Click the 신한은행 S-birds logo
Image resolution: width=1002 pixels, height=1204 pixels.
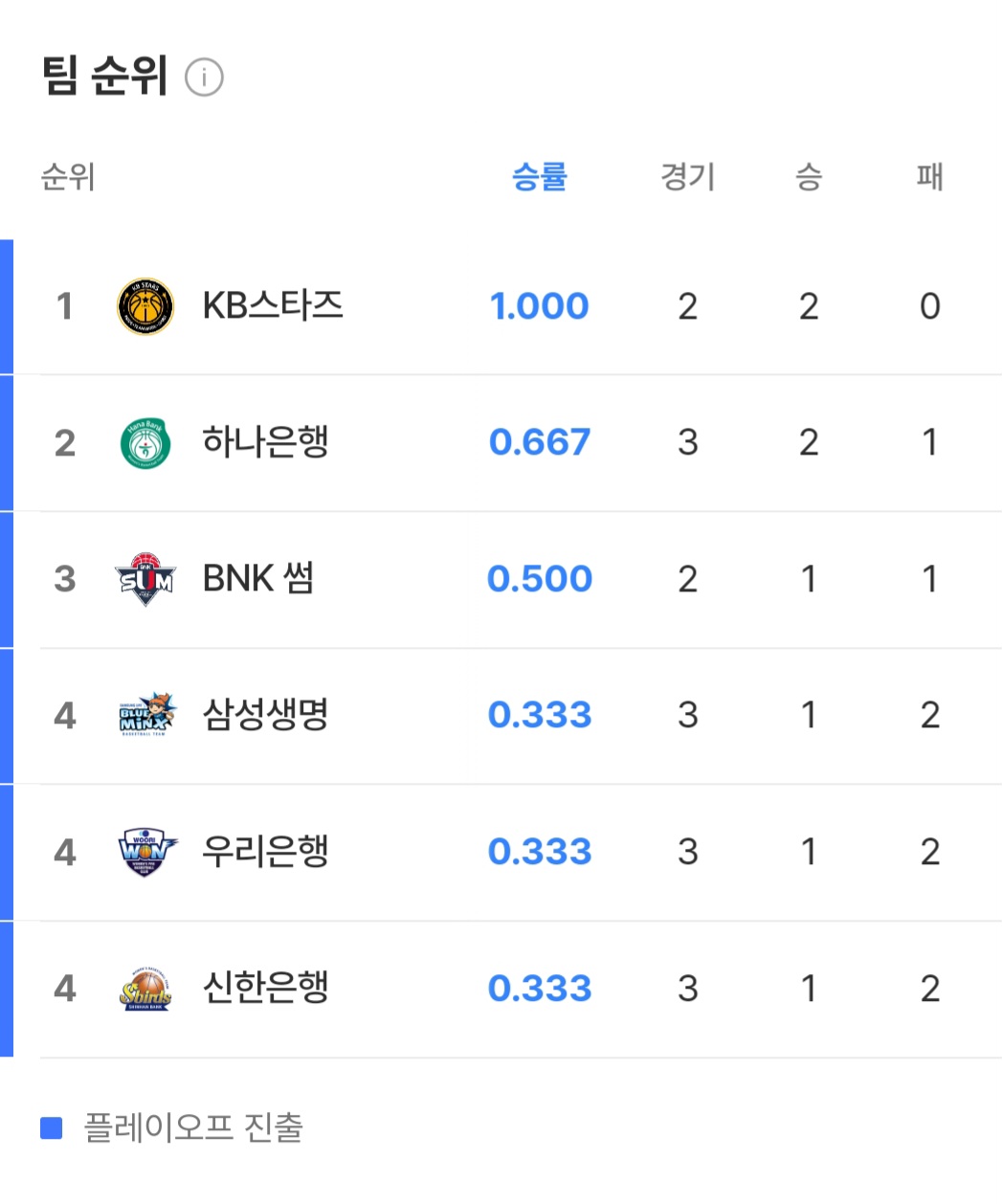(x=145, y=989)
